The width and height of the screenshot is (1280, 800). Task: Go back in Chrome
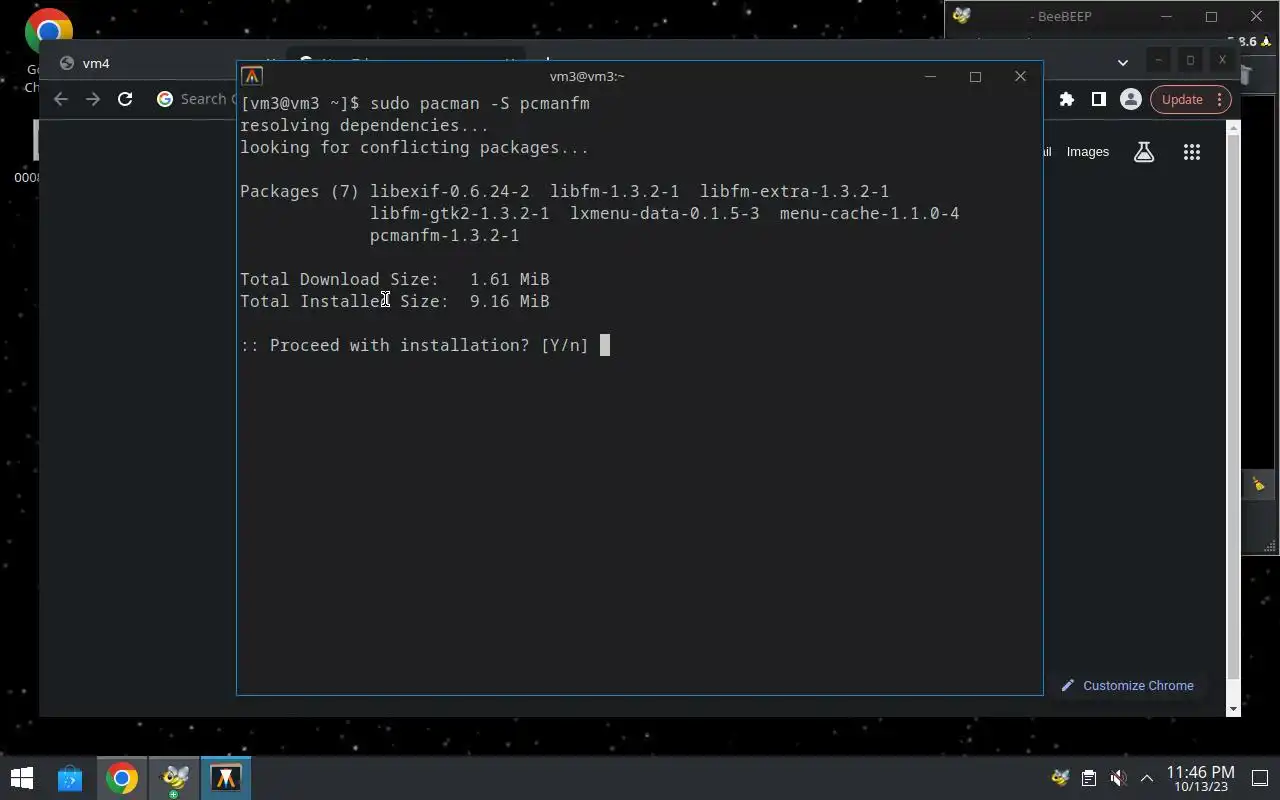pos(61,99)
